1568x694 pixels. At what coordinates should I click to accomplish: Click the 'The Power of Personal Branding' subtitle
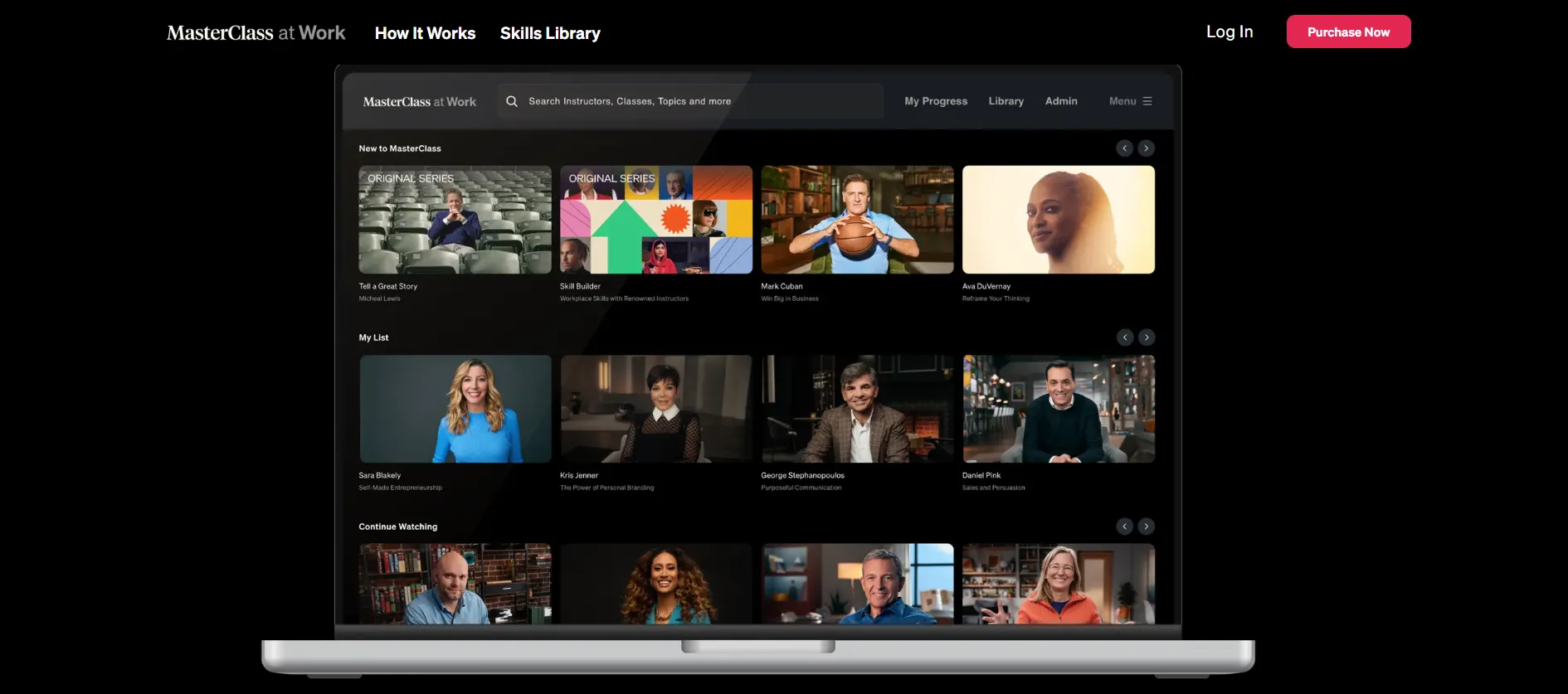pos(606,488)
